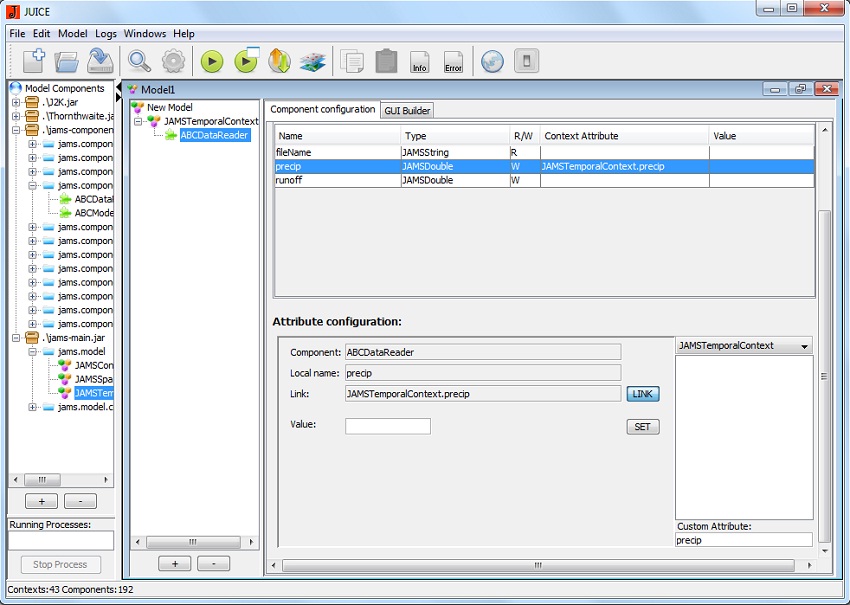Click the globe icon in the toolbar
Viewport: 850px width, 605px height.
[x=491, y=61]
